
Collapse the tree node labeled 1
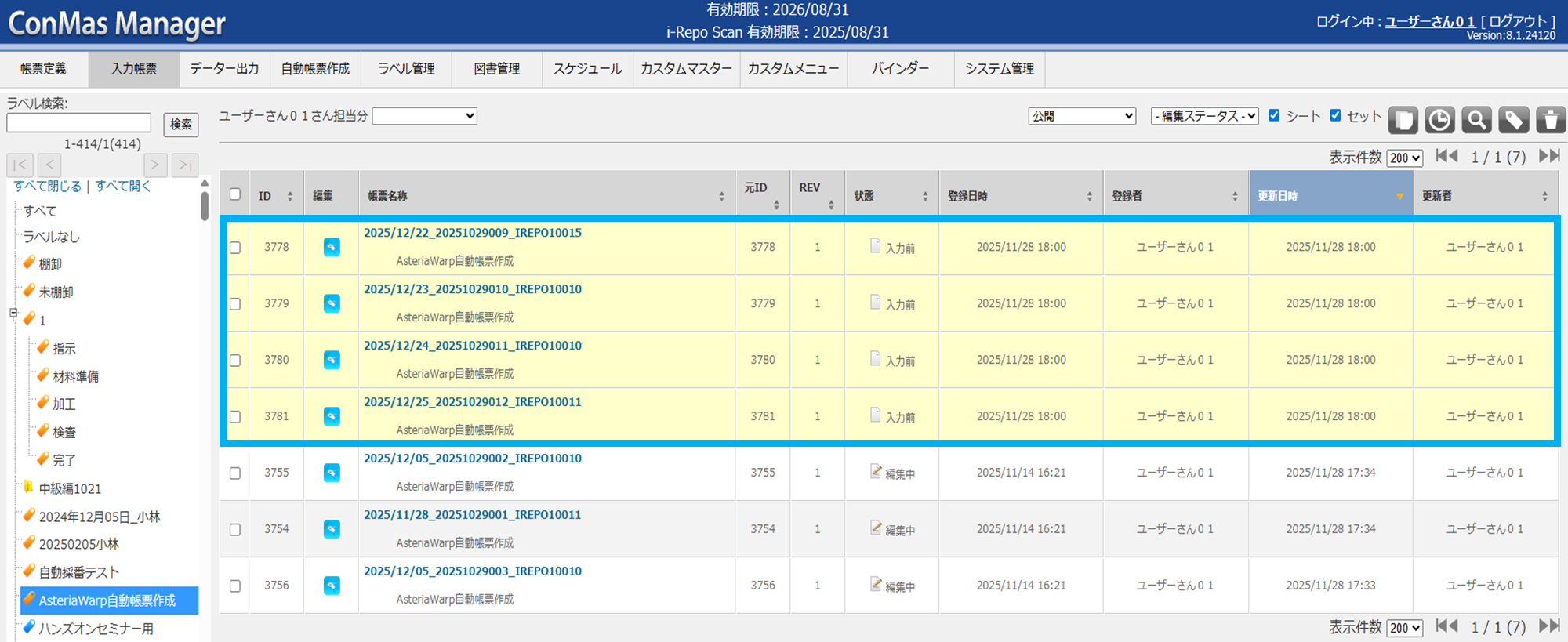click(13, 313)
